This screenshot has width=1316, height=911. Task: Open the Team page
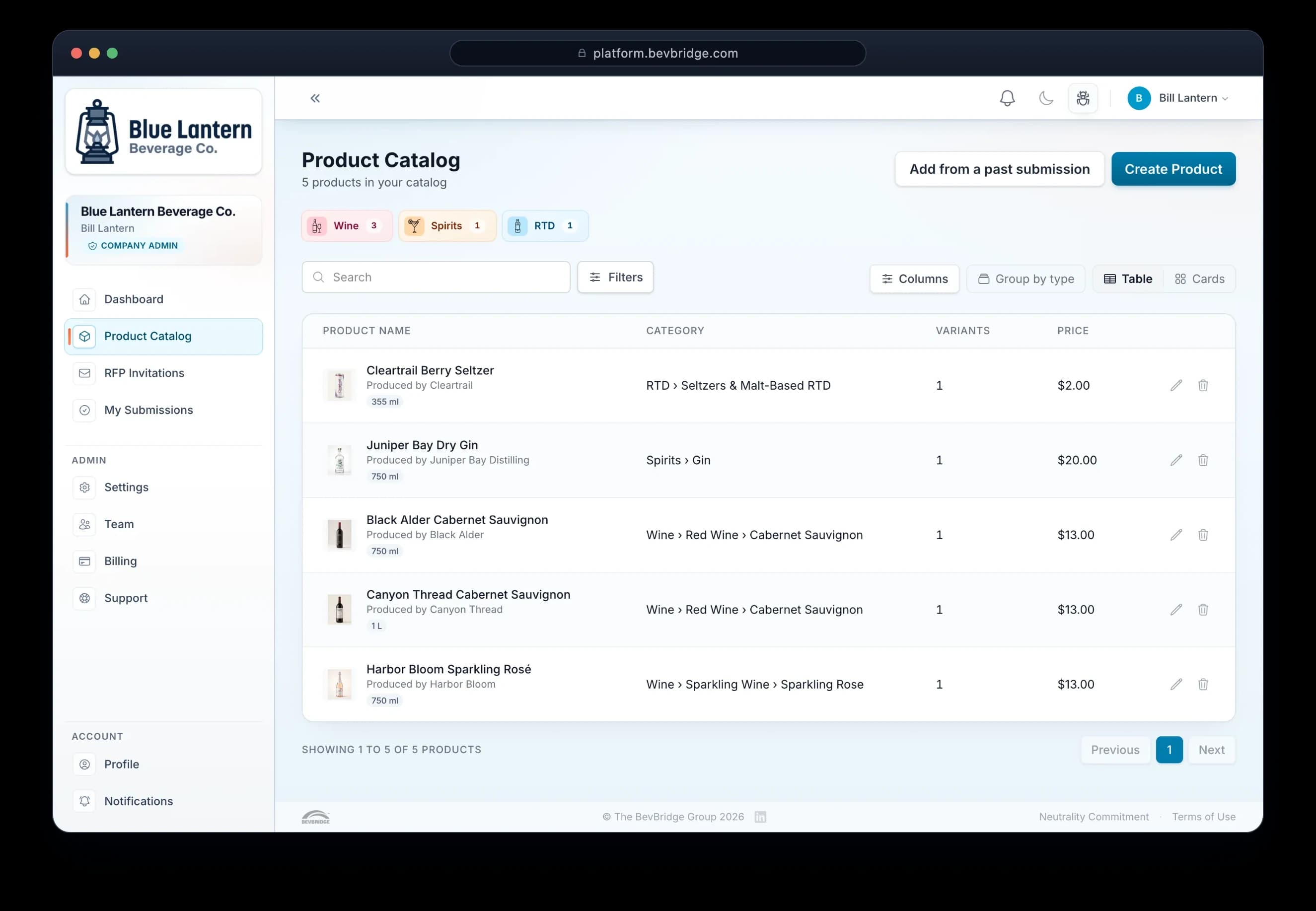pyautogui.click(x=163, y=524)
